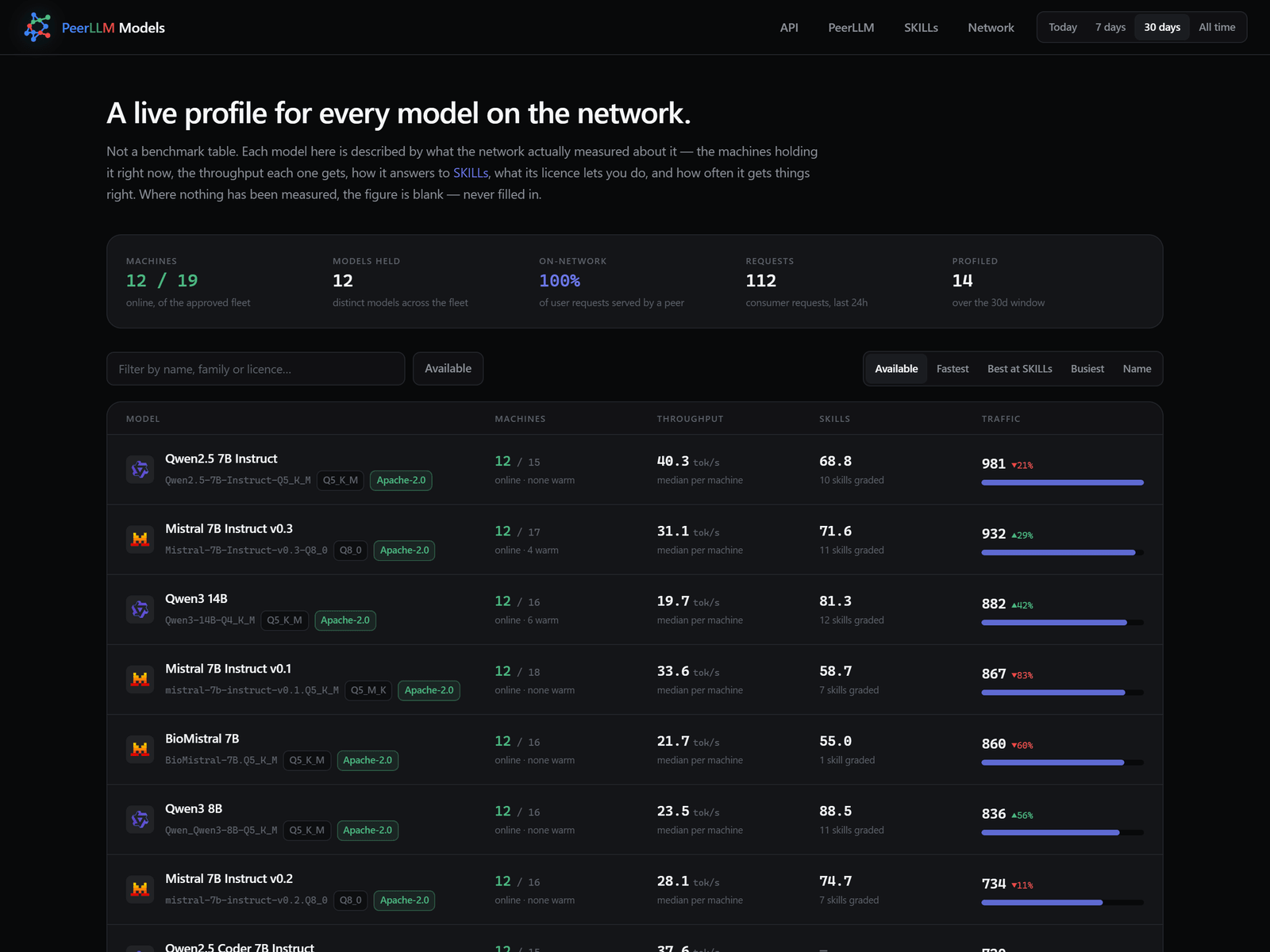This screenshot has height=952, width=1270.
Task: Click the Mistral 7B Instruct v0.2 icon
Action: point(140,889)
